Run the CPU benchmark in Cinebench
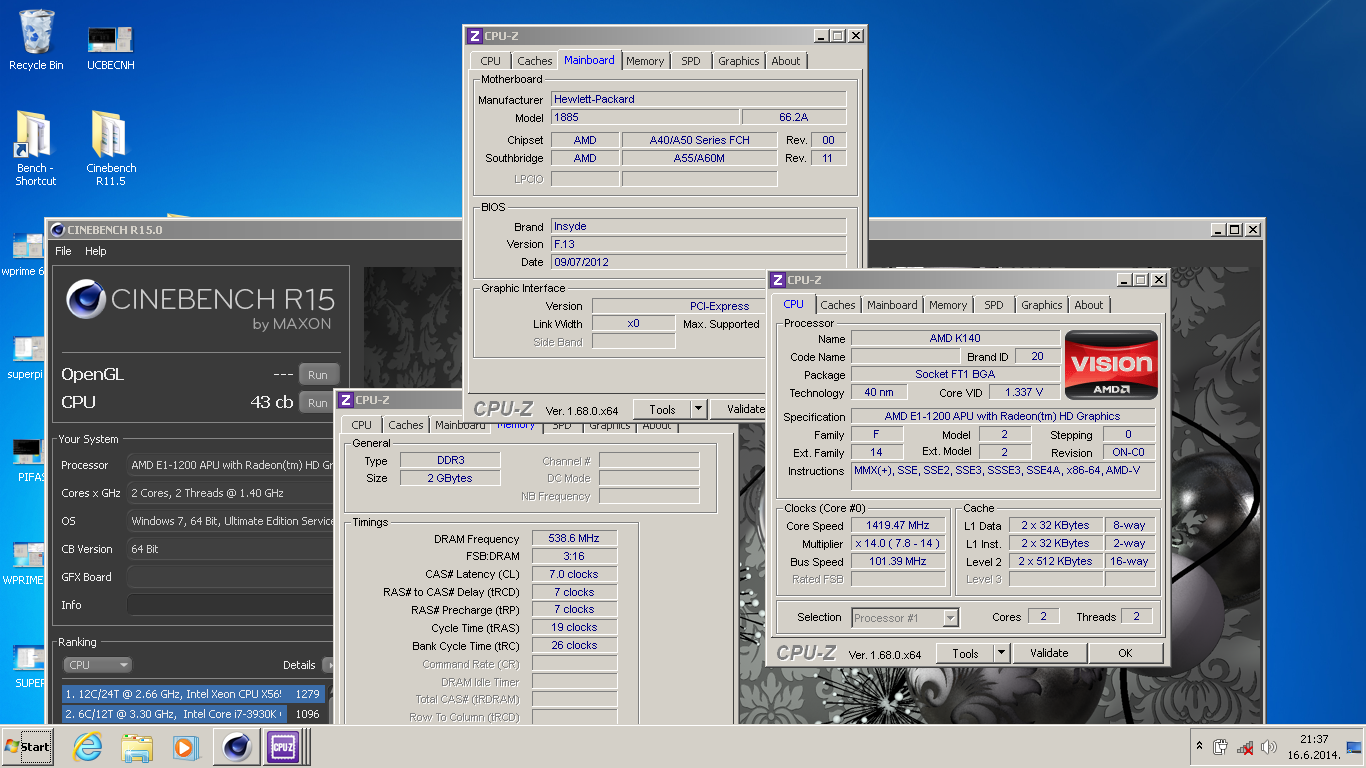 (317, 403)
